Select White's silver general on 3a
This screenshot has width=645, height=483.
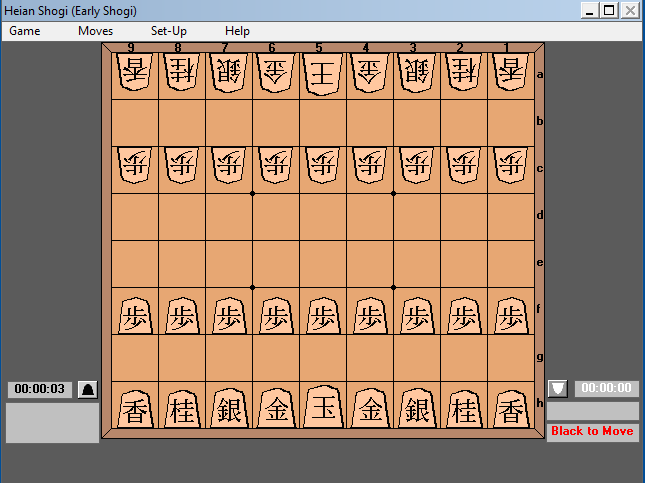click(417, 72)
